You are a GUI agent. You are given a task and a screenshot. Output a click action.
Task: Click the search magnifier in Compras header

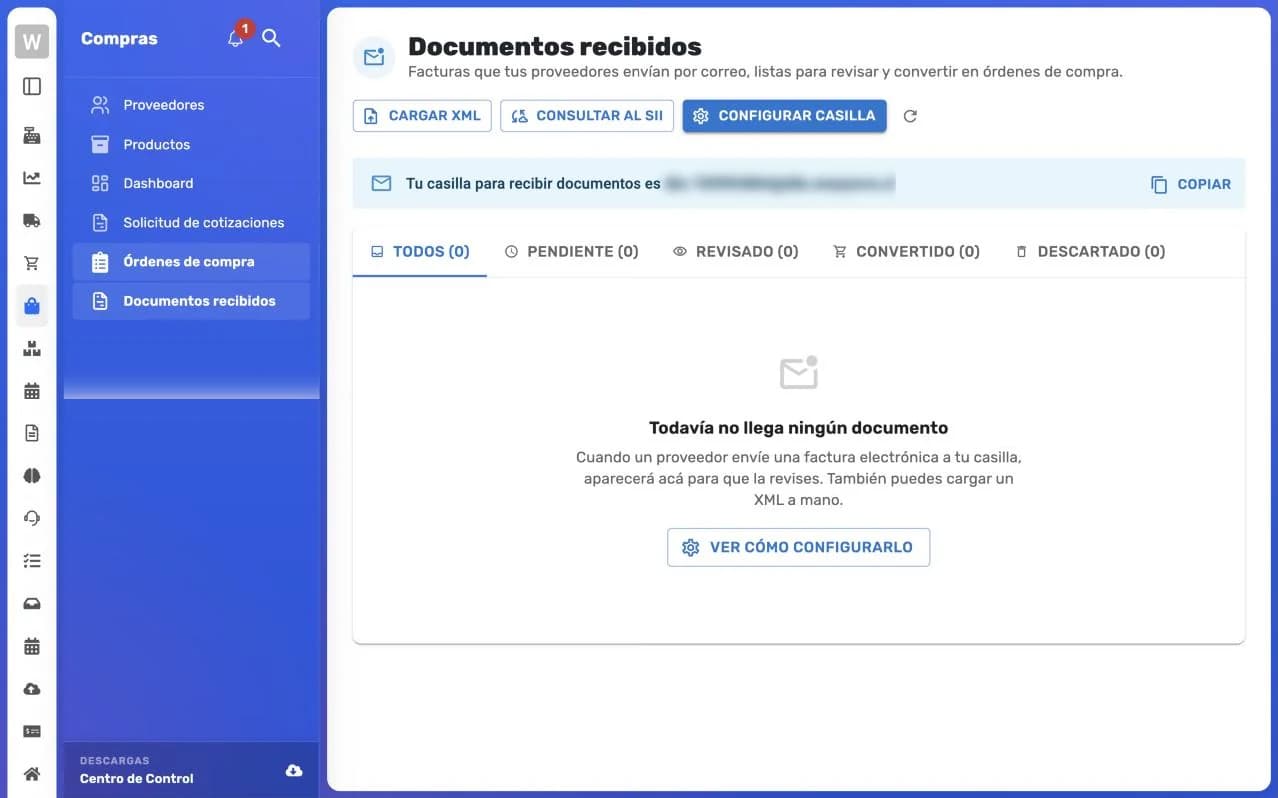coord(271,38)
